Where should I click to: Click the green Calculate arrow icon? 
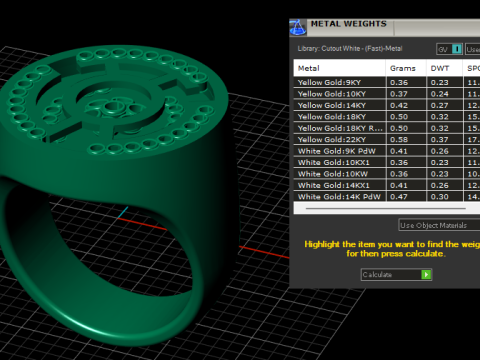426,274
